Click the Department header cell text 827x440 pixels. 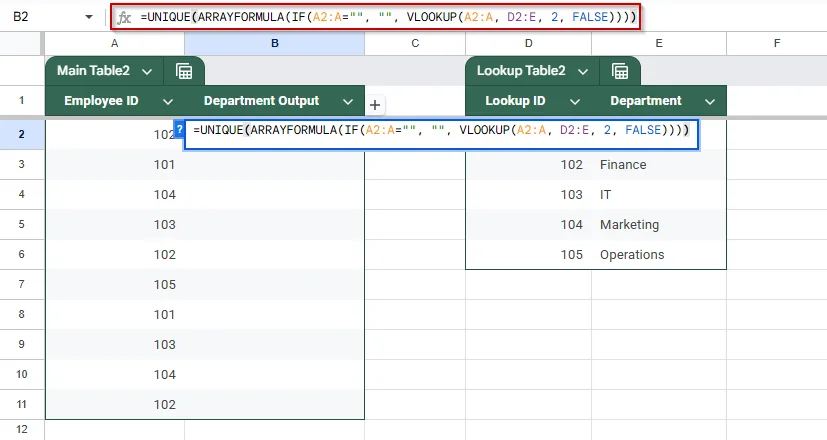[646, 101]
